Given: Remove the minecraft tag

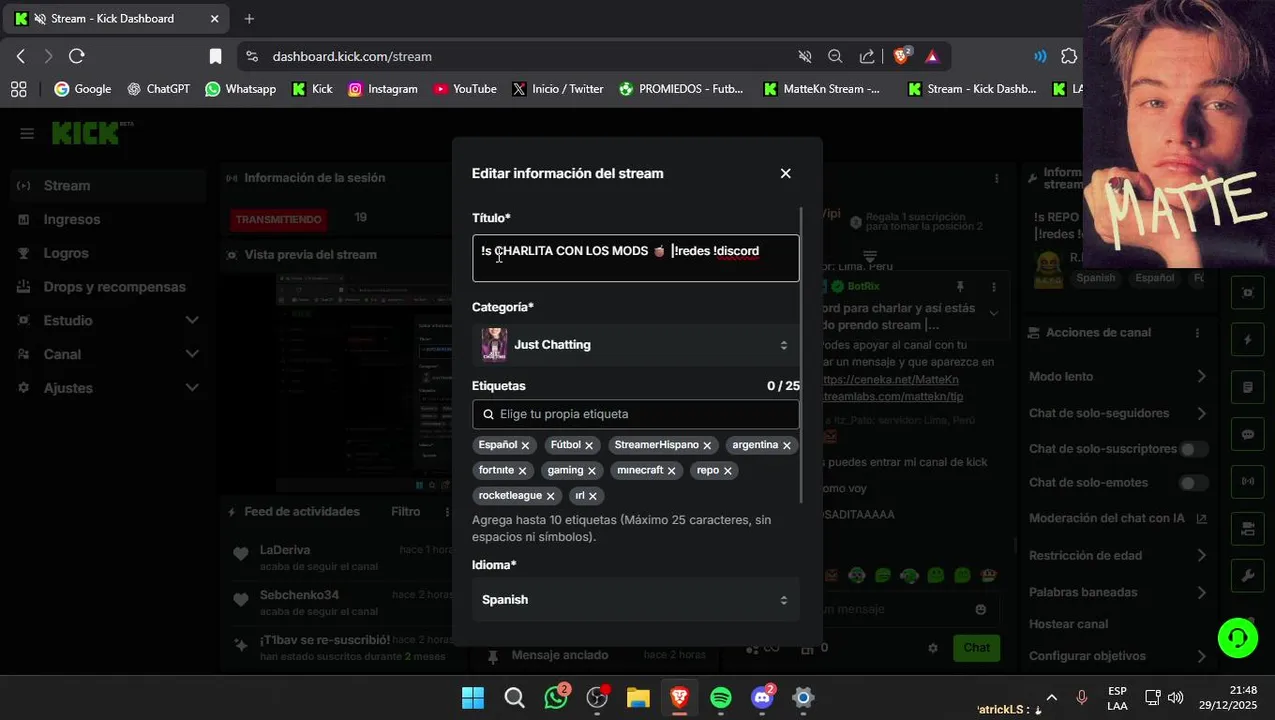Looking at the screenshot, I should 672,470.
